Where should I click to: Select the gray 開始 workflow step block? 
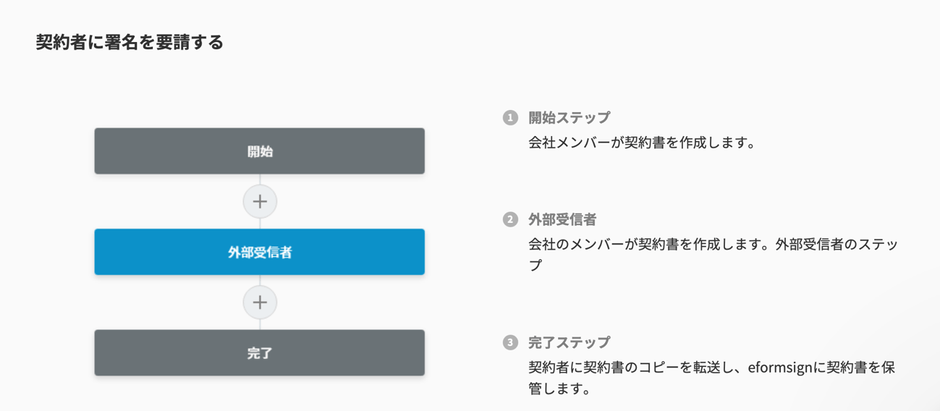pyautogui.click(x=259, y=151)
